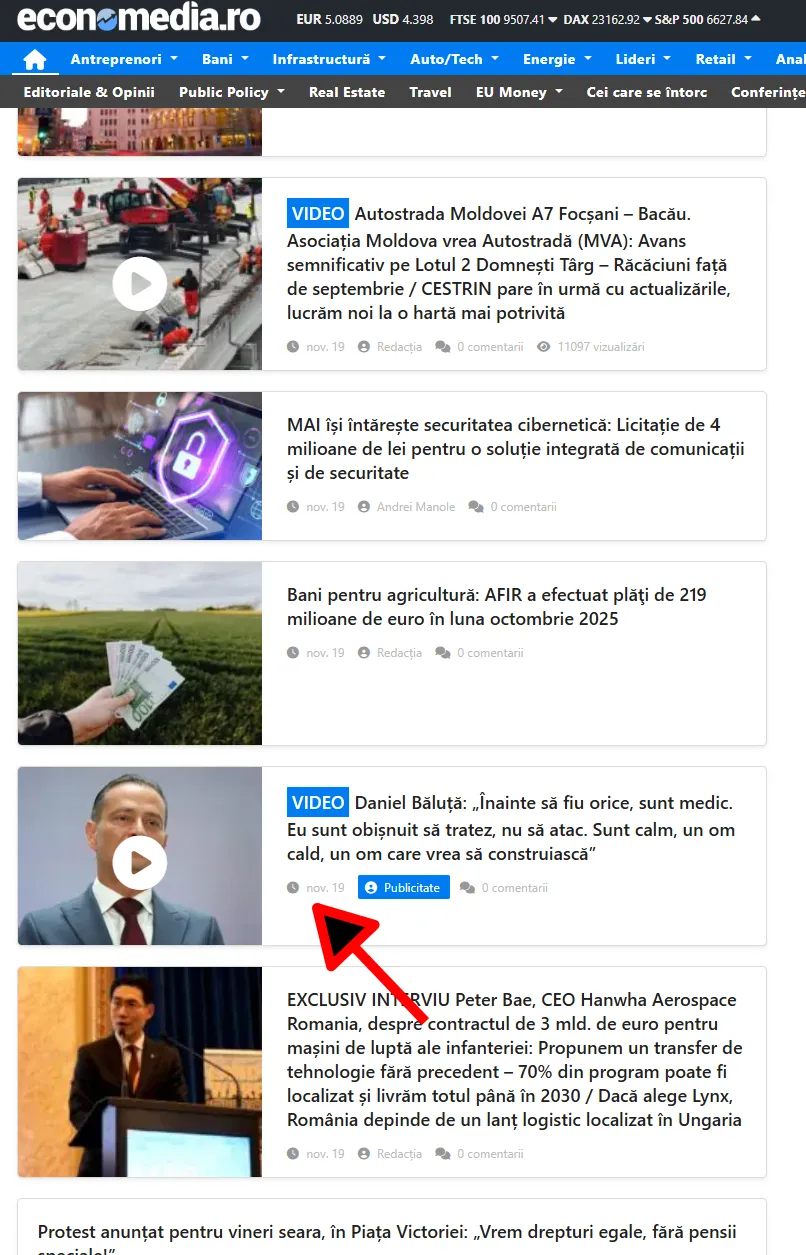Click the clock icon beside Daniel Băluță date

coord(293,888)
